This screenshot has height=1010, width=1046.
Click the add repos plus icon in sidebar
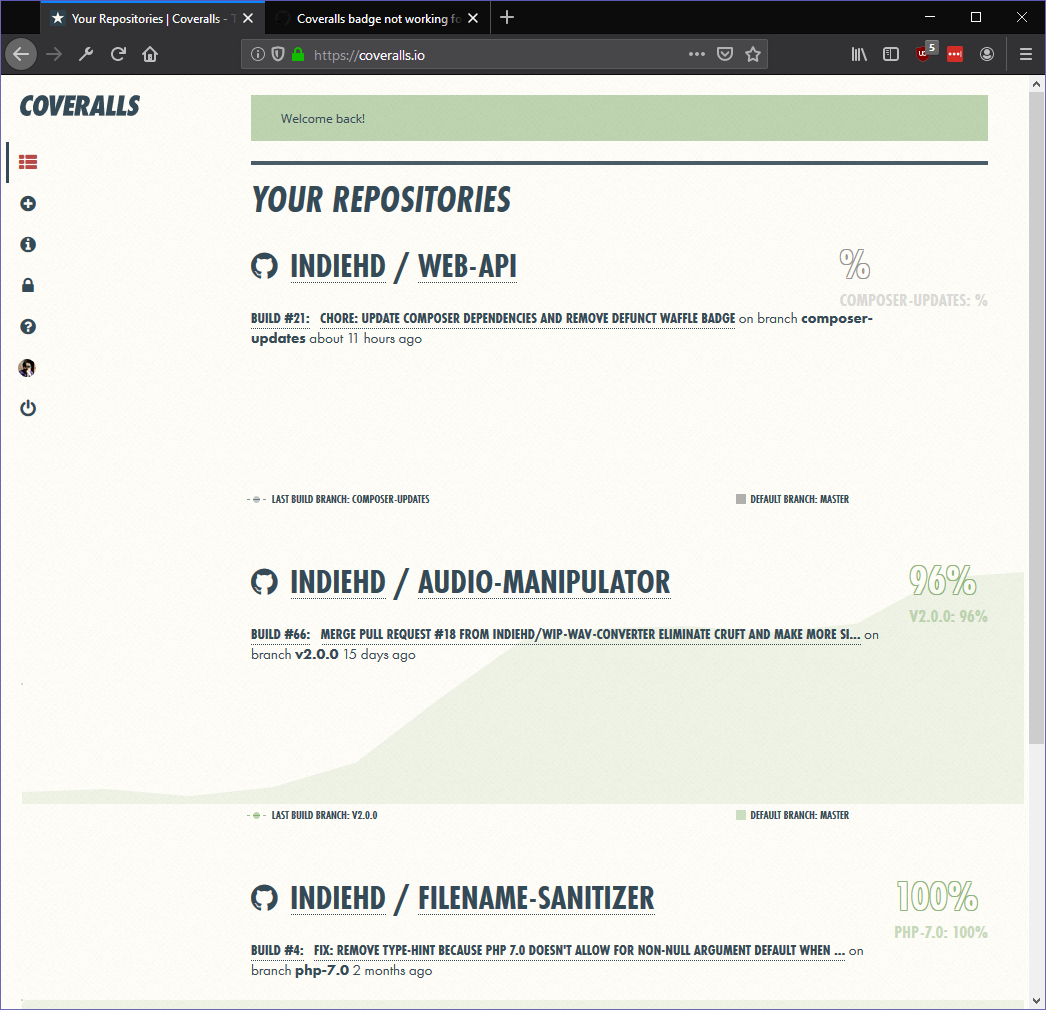pyautogui.click(x=28, y=203)
